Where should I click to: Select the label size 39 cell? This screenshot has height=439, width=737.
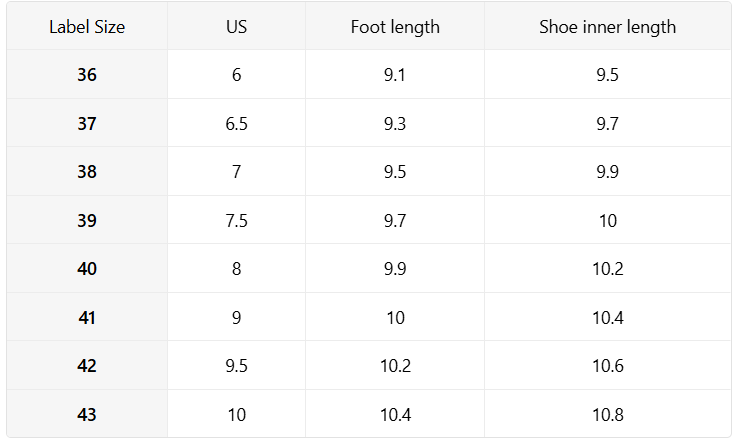[x=87, y=221]
